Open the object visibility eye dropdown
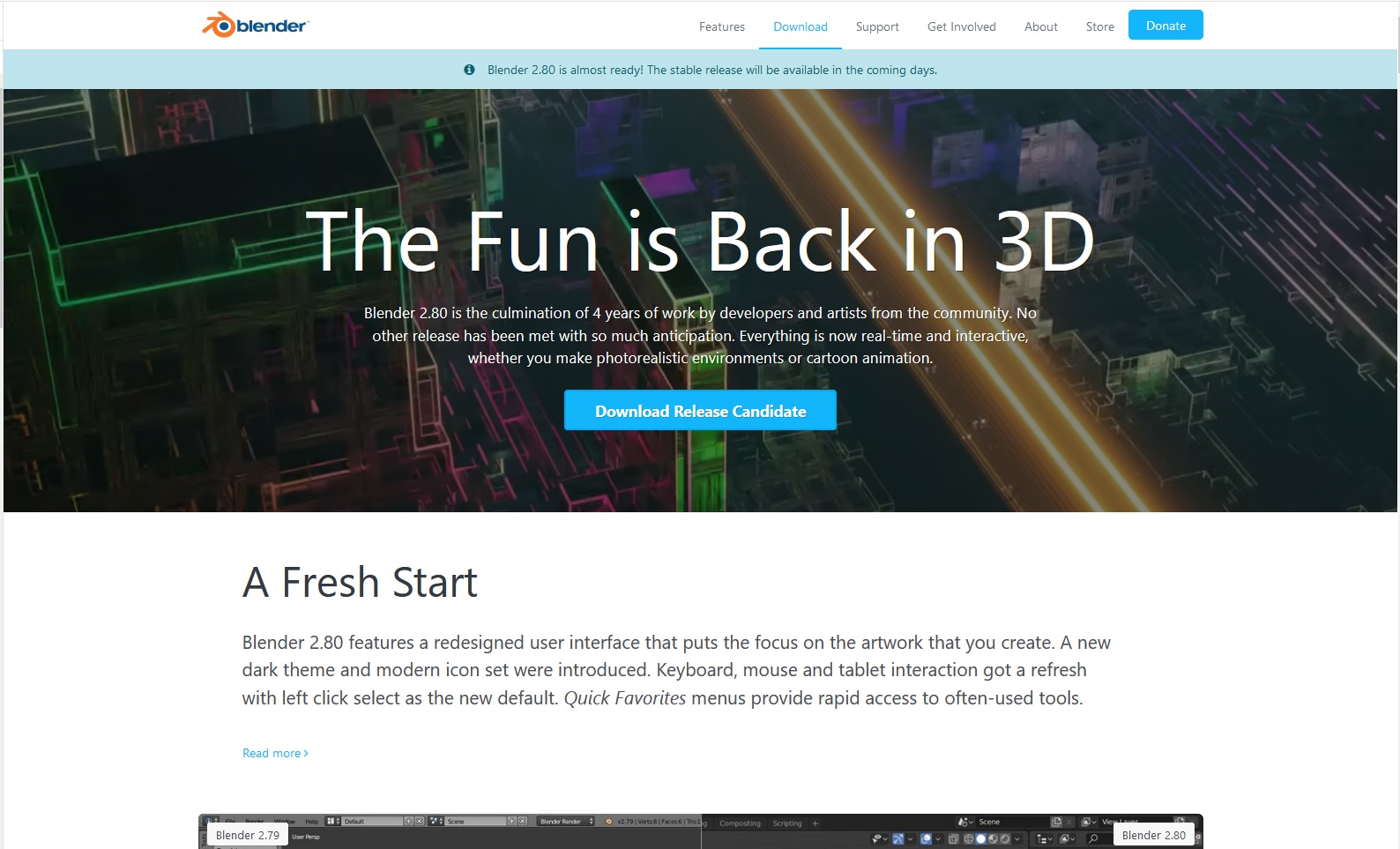The image size is (1400, 849). tap(879, 838)
